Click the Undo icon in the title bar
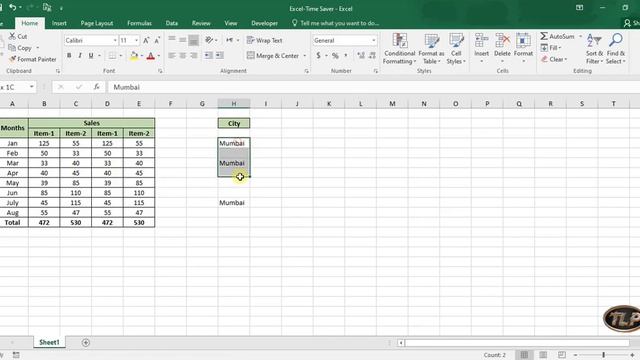 pyautogui.click(x=12, y=7)
